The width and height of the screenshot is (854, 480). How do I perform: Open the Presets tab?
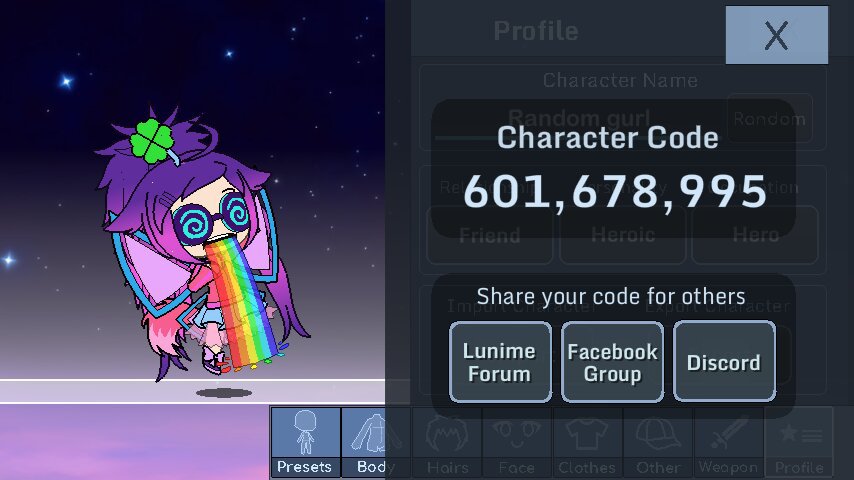pos(306,442)
